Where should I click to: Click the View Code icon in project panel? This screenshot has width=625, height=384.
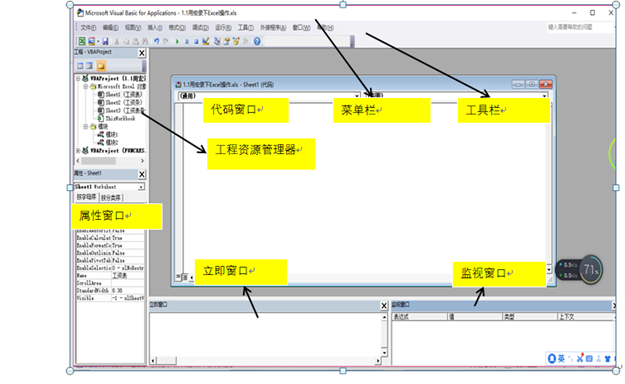[x=80, y=66]
